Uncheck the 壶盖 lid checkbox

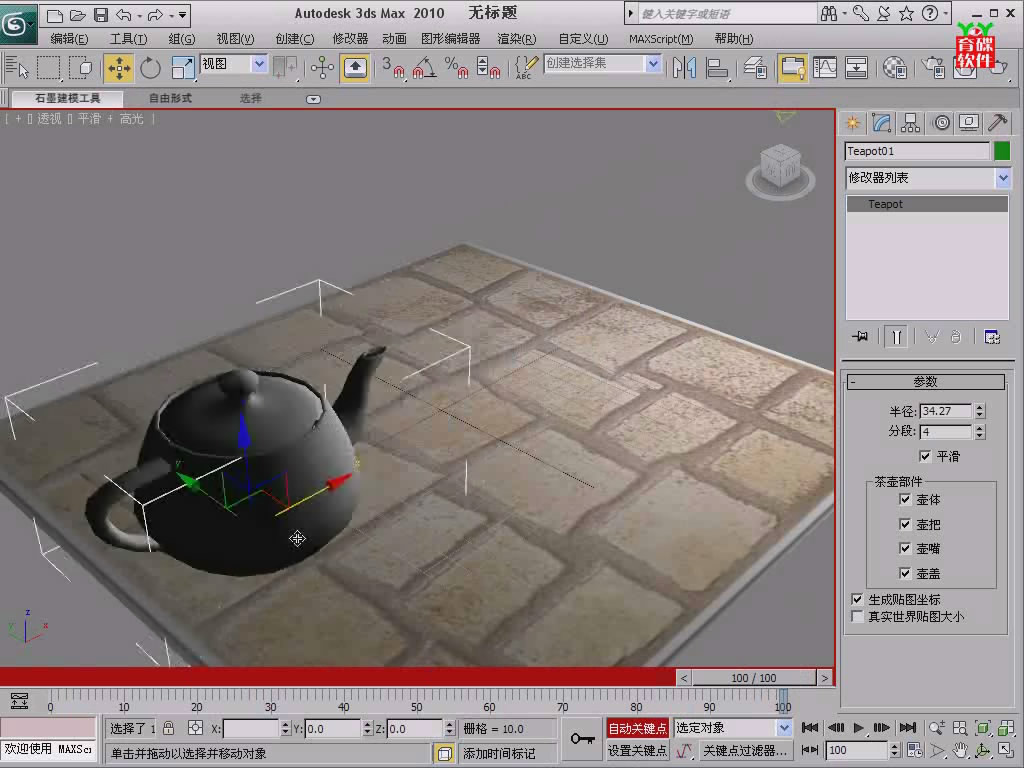click(x=905, y=573)
